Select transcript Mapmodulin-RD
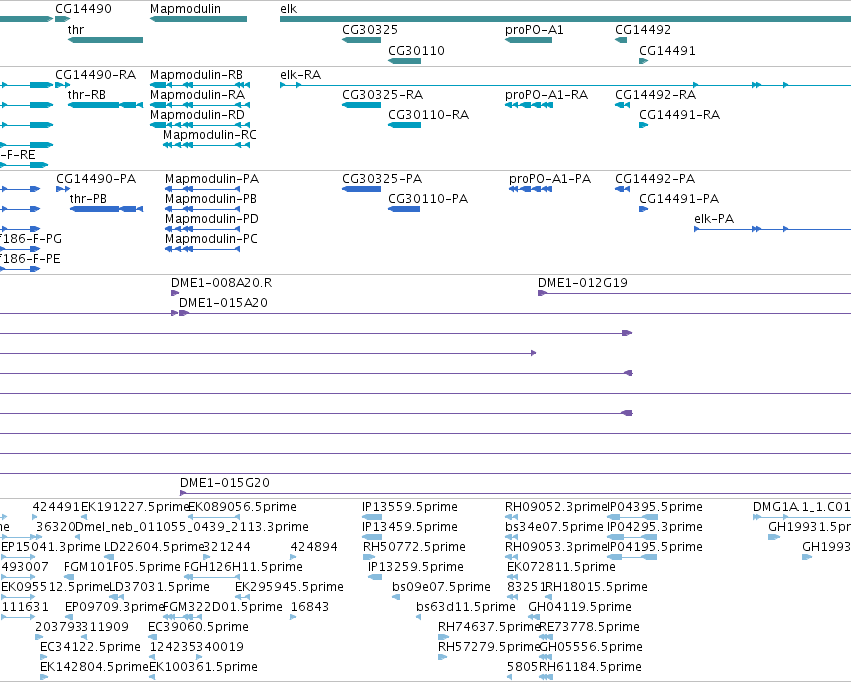This screenshot has width=851, height=682. [197, 114]
